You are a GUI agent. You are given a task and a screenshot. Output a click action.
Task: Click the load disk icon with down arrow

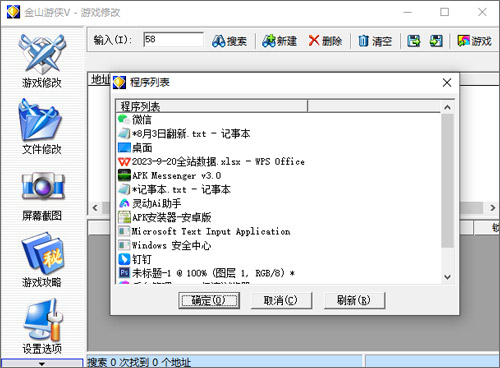[436, 41]
